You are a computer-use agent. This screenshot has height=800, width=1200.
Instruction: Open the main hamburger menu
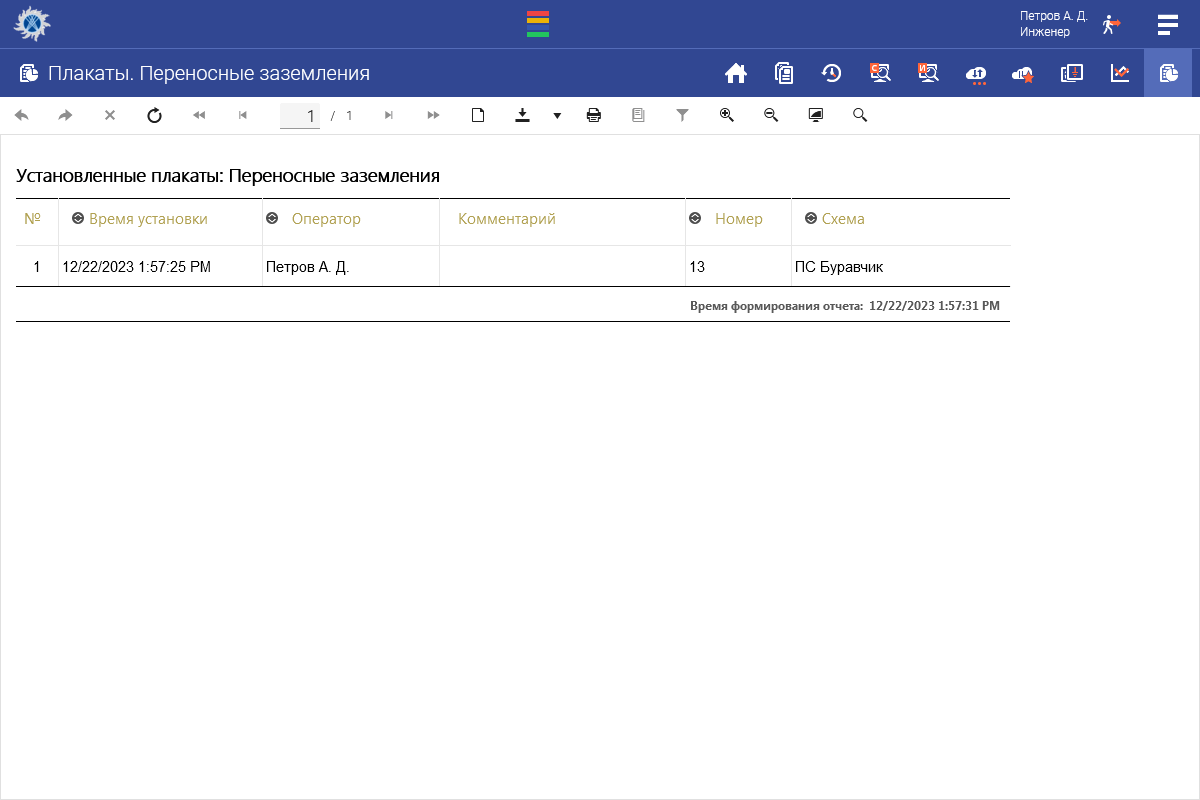coord(1167,24)
